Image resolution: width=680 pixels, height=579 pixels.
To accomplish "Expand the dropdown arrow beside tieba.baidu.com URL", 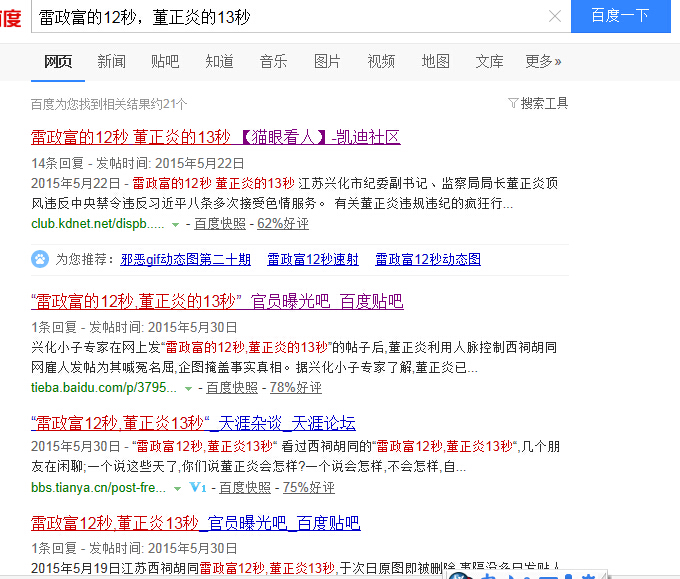I will coord(189,388).
